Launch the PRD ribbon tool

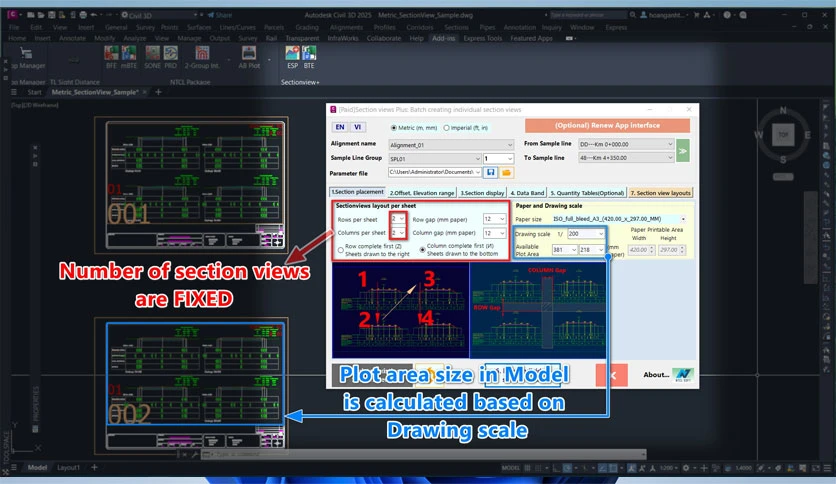pos(171,57)
